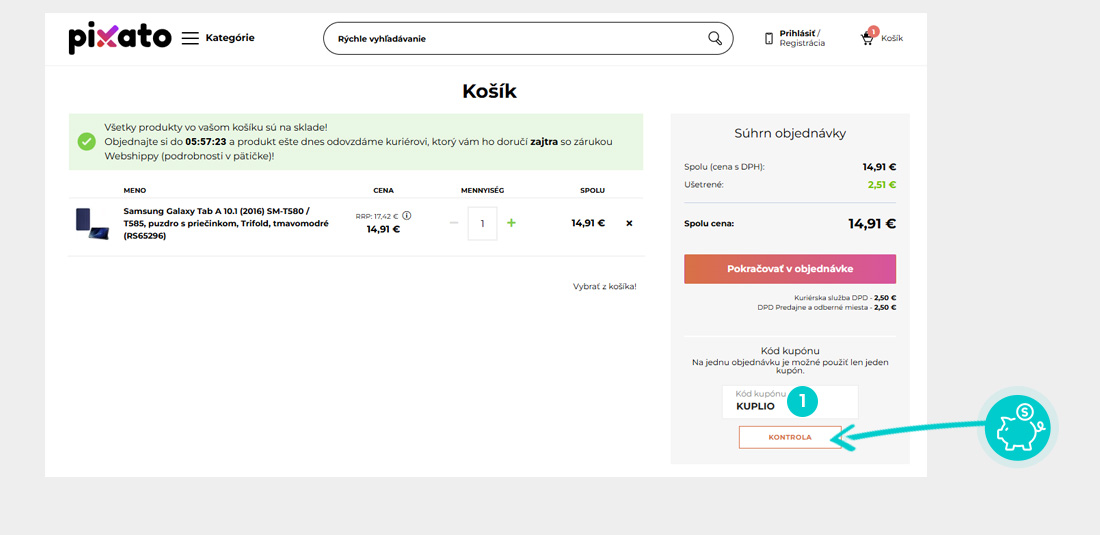Click Pokračovať v objednávke button
1100x535 pixels.
790,269
